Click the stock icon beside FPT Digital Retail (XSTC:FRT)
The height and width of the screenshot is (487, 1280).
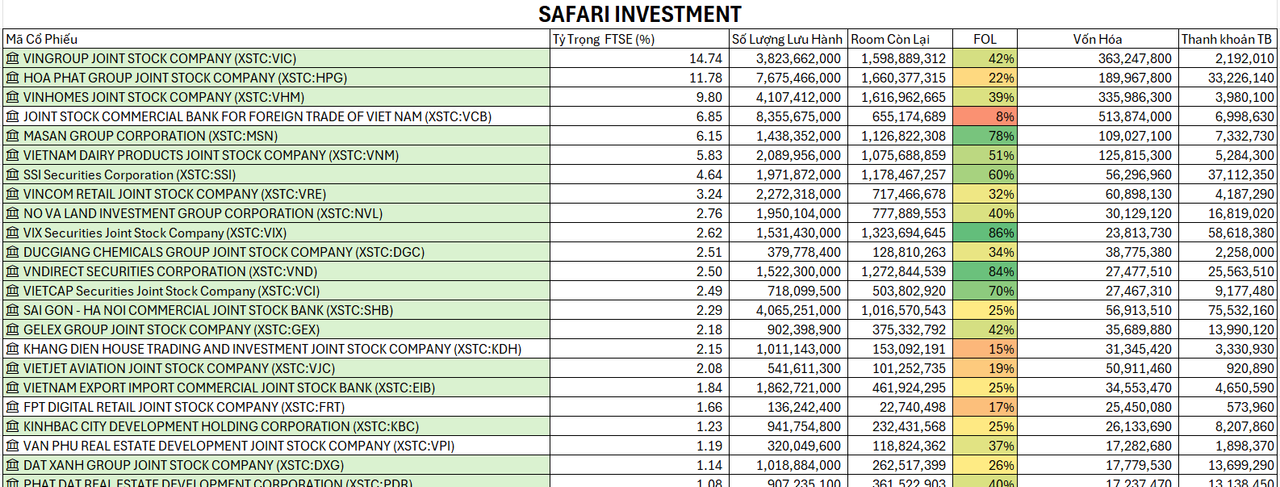coord(13,407)
